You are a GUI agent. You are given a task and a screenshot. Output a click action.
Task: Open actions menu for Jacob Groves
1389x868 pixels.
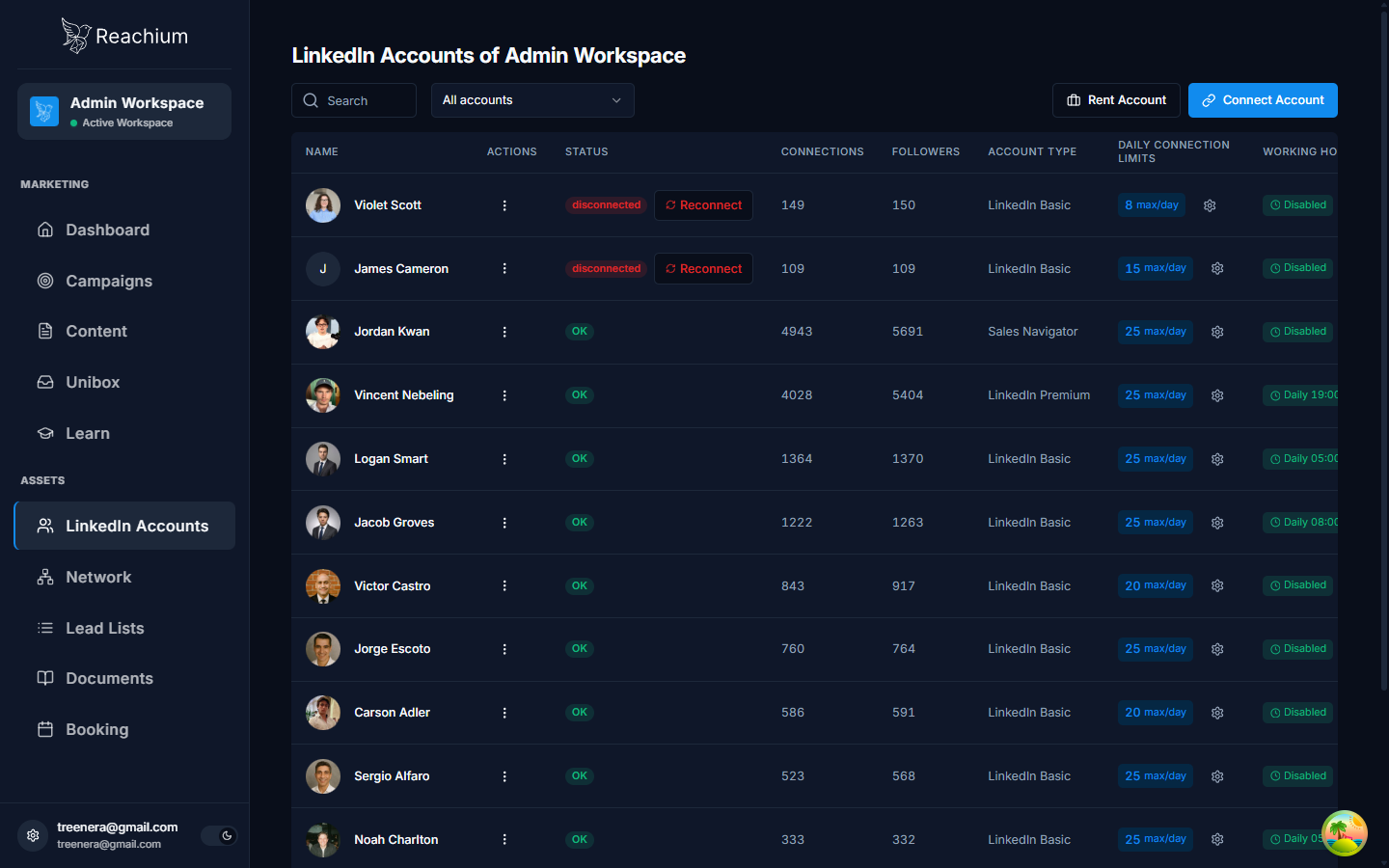(504, 523)
